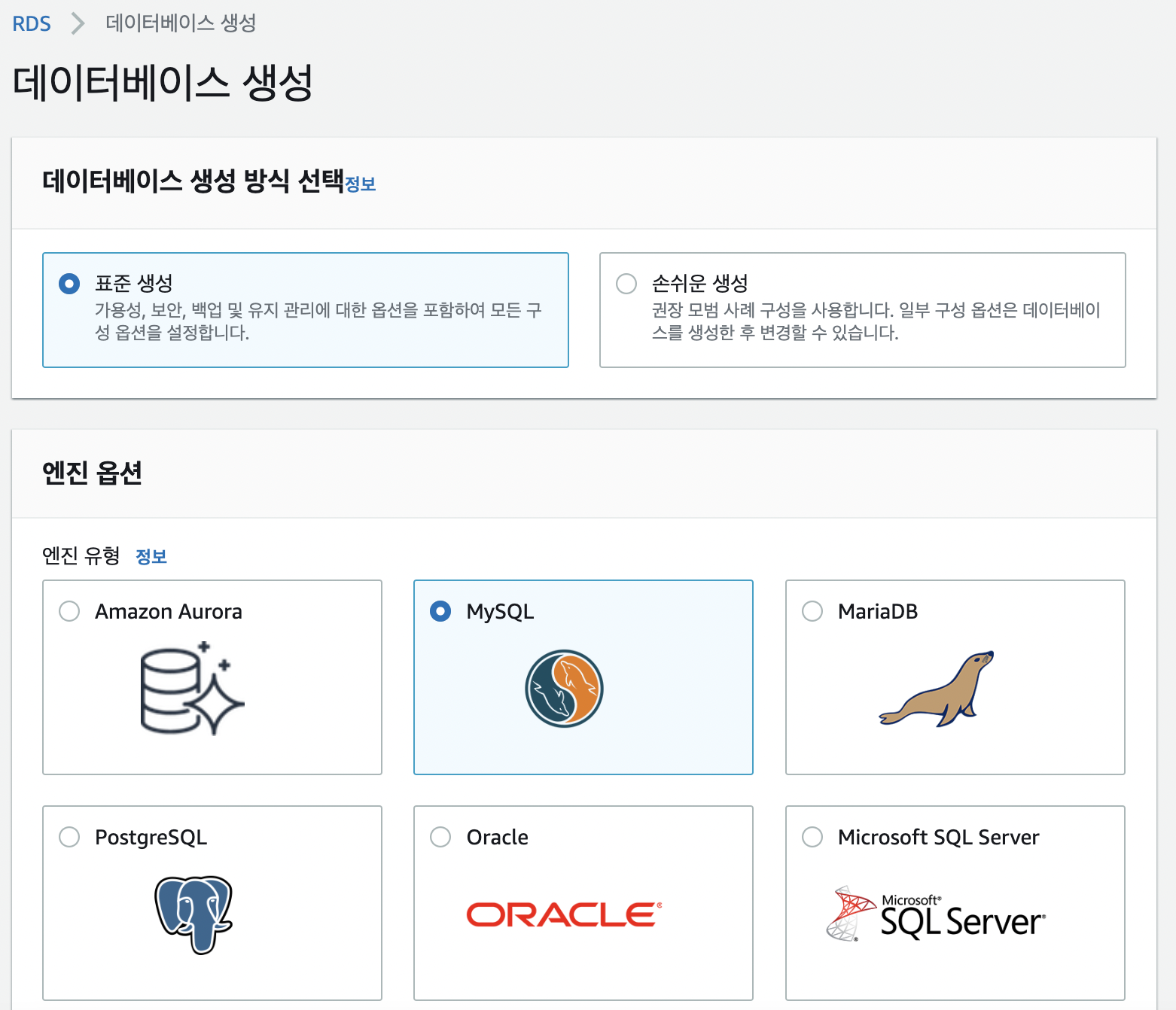Click the 데이터베이스 생성 page title
This screenshot has height=1010, width=1176.
163,83
